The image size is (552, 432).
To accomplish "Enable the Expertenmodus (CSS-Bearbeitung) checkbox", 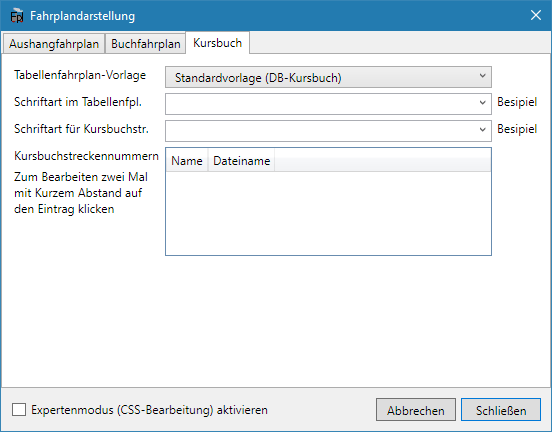I will point(19,409).
